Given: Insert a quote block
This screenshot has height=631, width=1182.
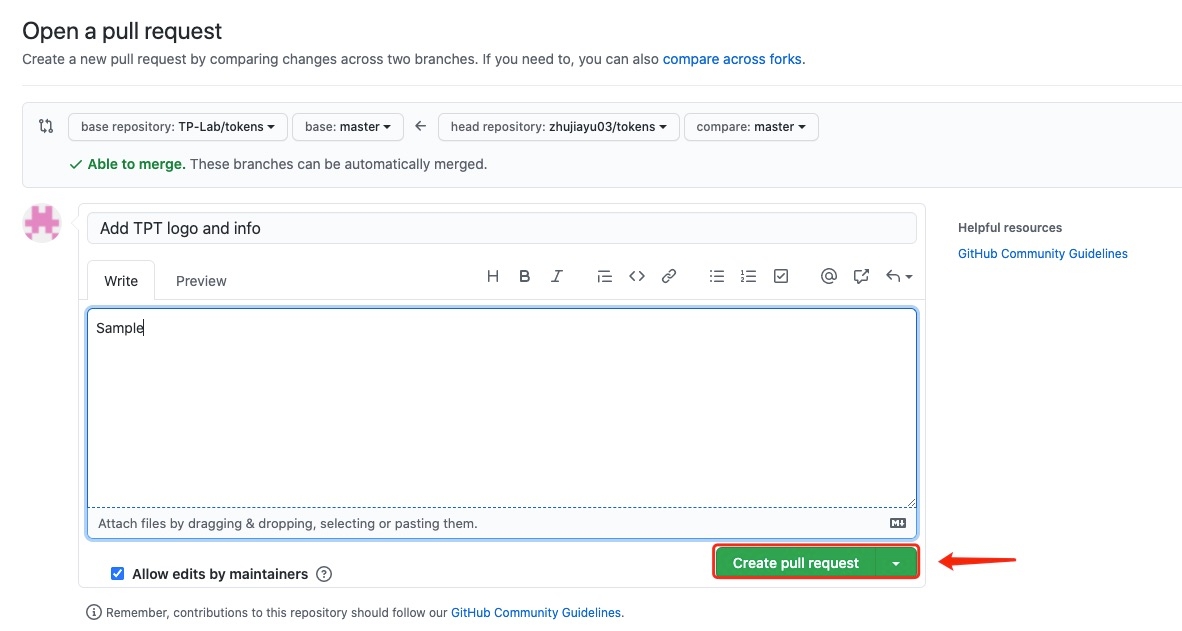Looking at the screenshot, I should (x=604, y=277).
